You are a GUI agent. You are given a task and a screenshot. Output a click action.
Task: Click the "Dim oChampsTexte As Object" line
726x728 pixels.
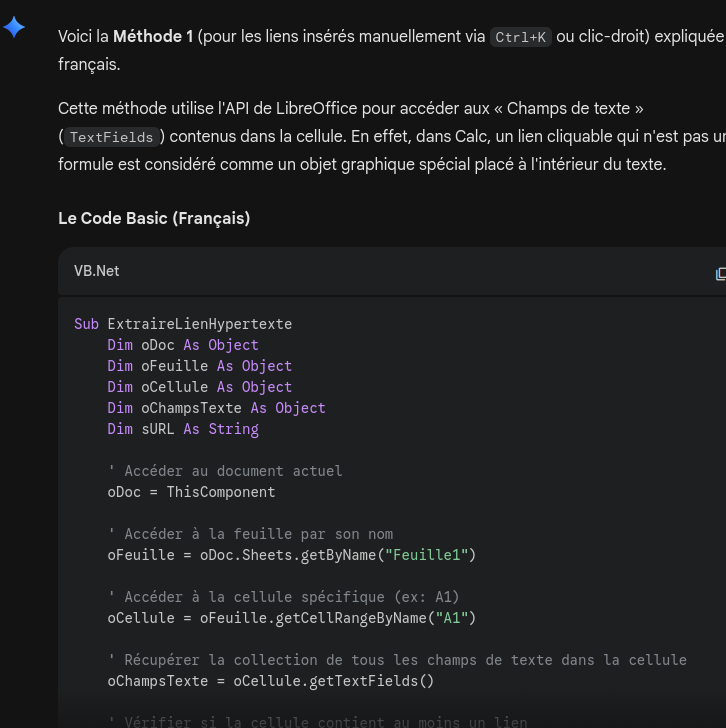tap(216, 408)
